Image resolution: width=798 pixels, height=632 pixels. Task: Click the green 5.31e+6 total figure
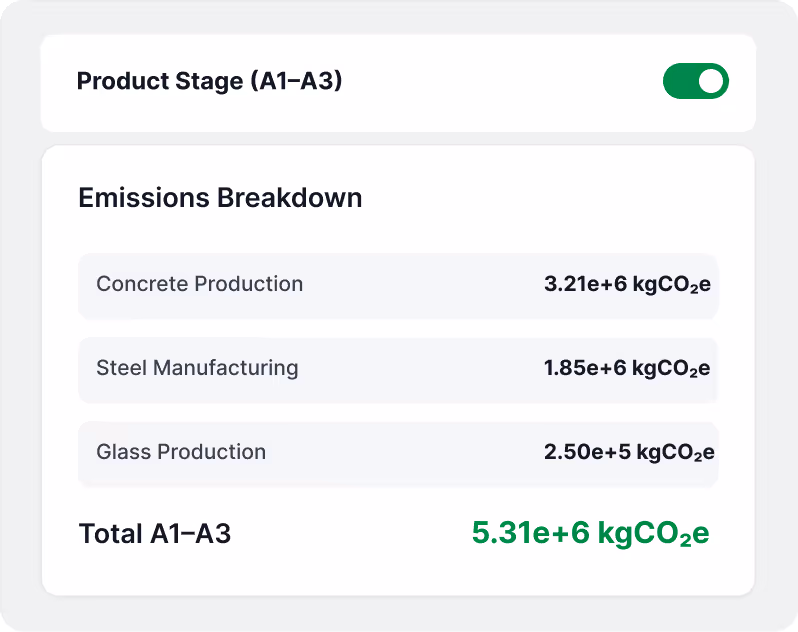coord(531,533)
